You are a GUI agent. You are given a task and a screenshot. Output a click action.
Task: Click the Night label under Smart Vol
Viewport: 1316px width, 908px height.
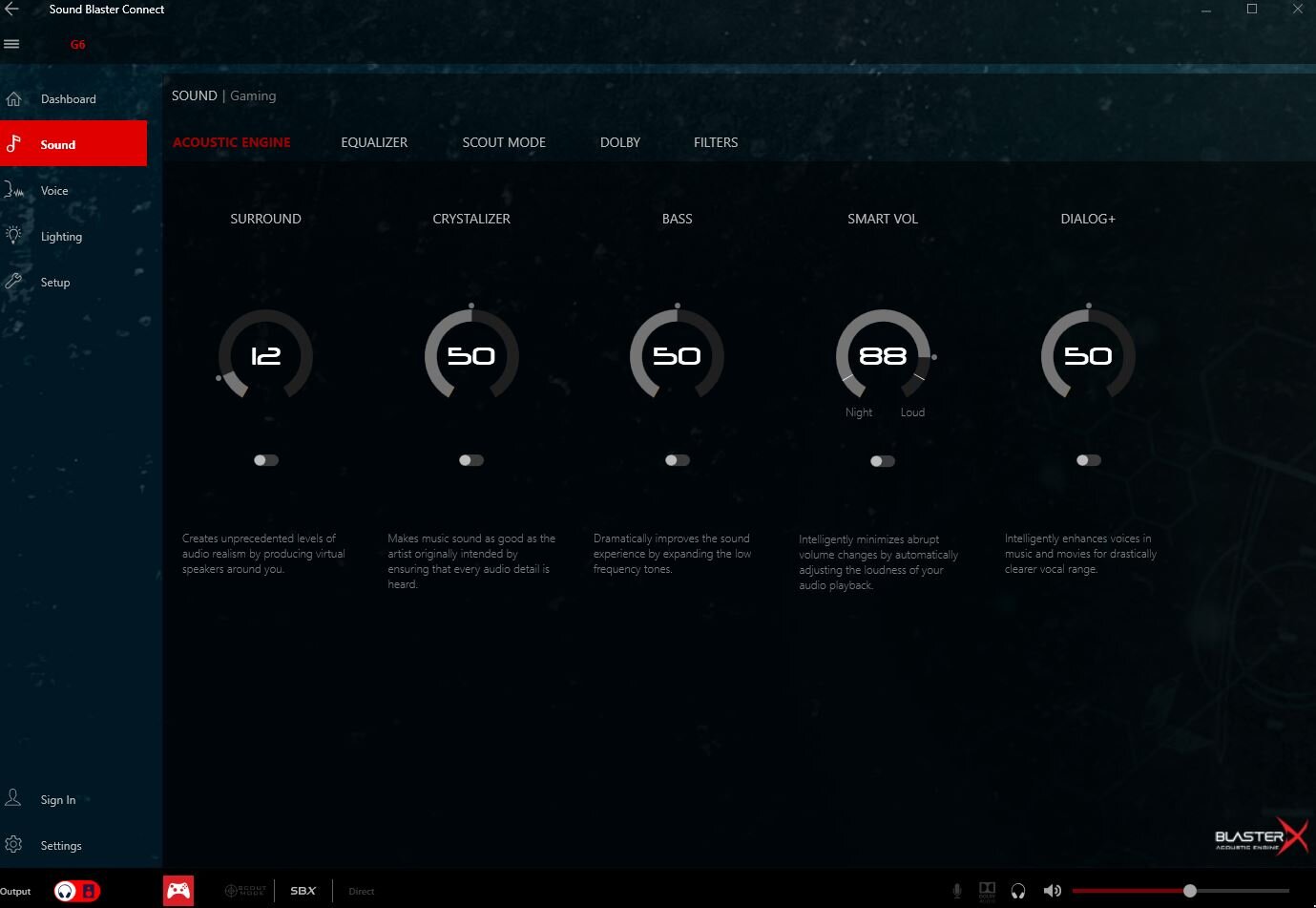pos(859,412)
